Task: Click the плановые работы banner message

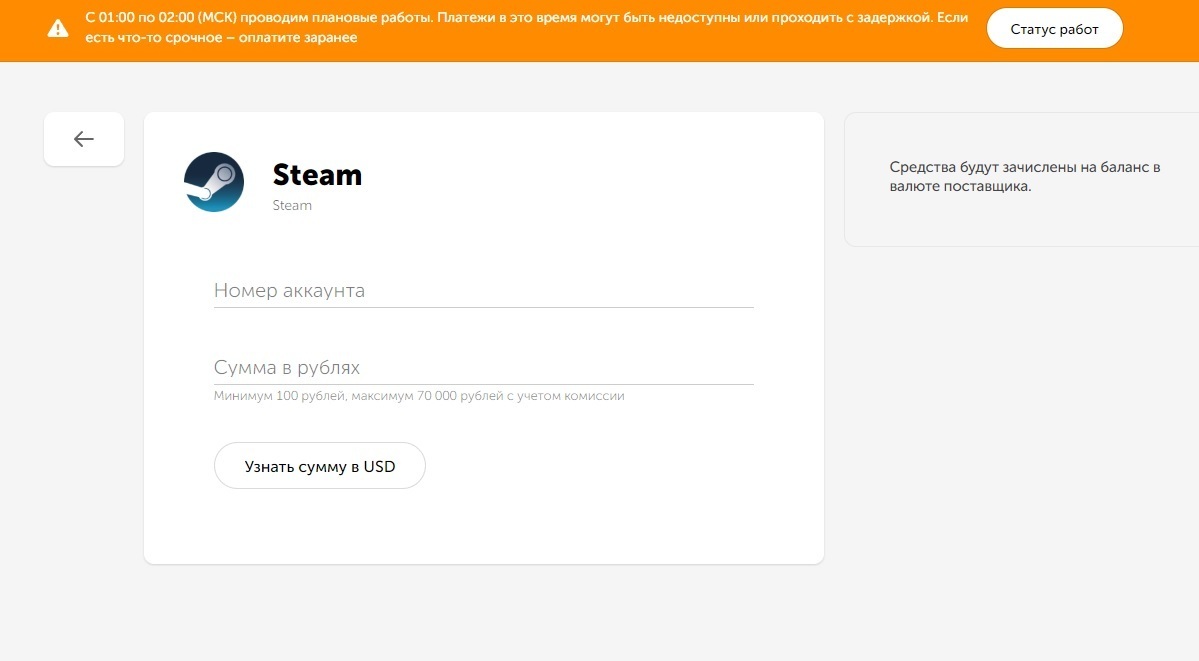Action: (x=526, y=28)
